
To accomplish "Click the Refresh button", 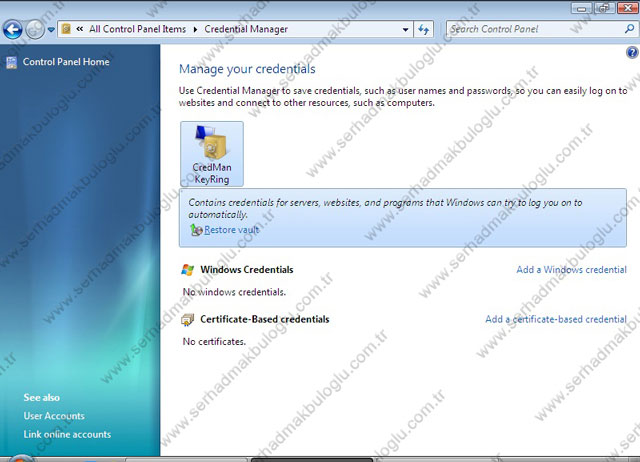I will (x=424, y=29).
